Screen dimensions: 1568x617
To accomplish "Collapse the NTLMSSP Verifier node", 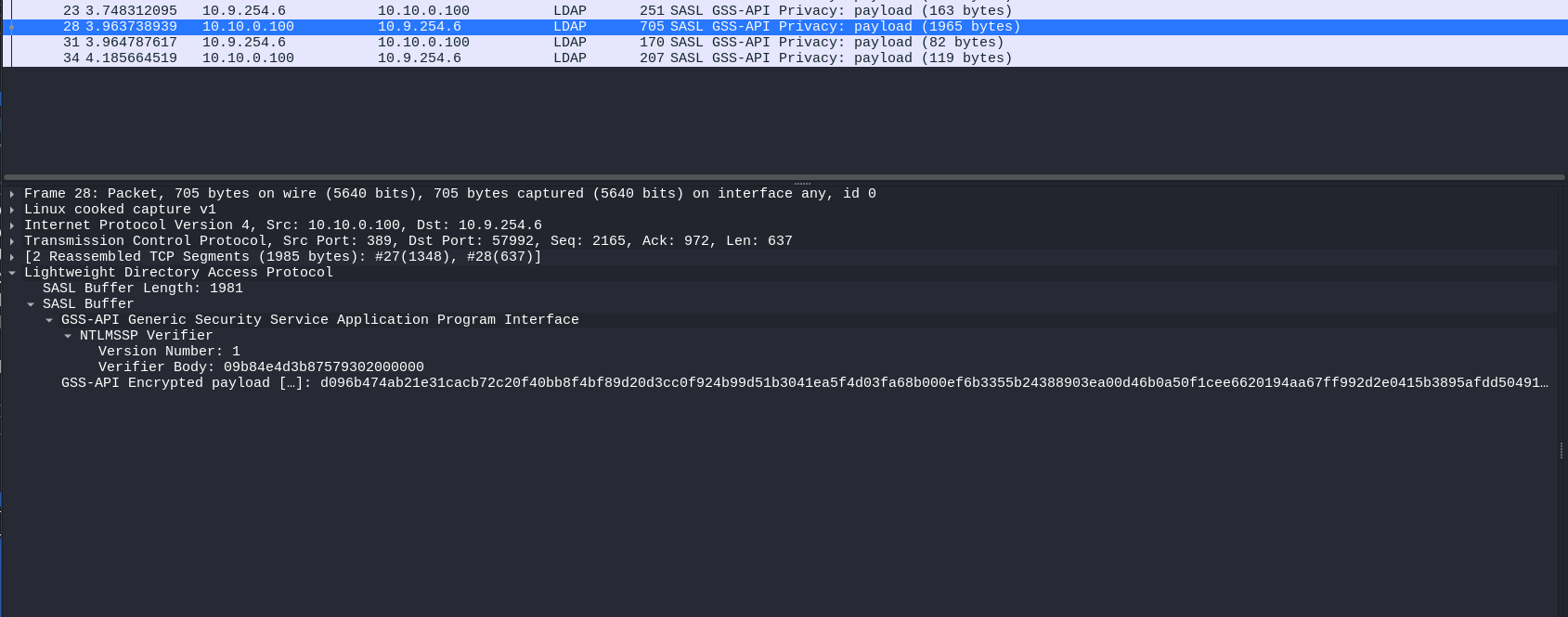I will [68, 336].
